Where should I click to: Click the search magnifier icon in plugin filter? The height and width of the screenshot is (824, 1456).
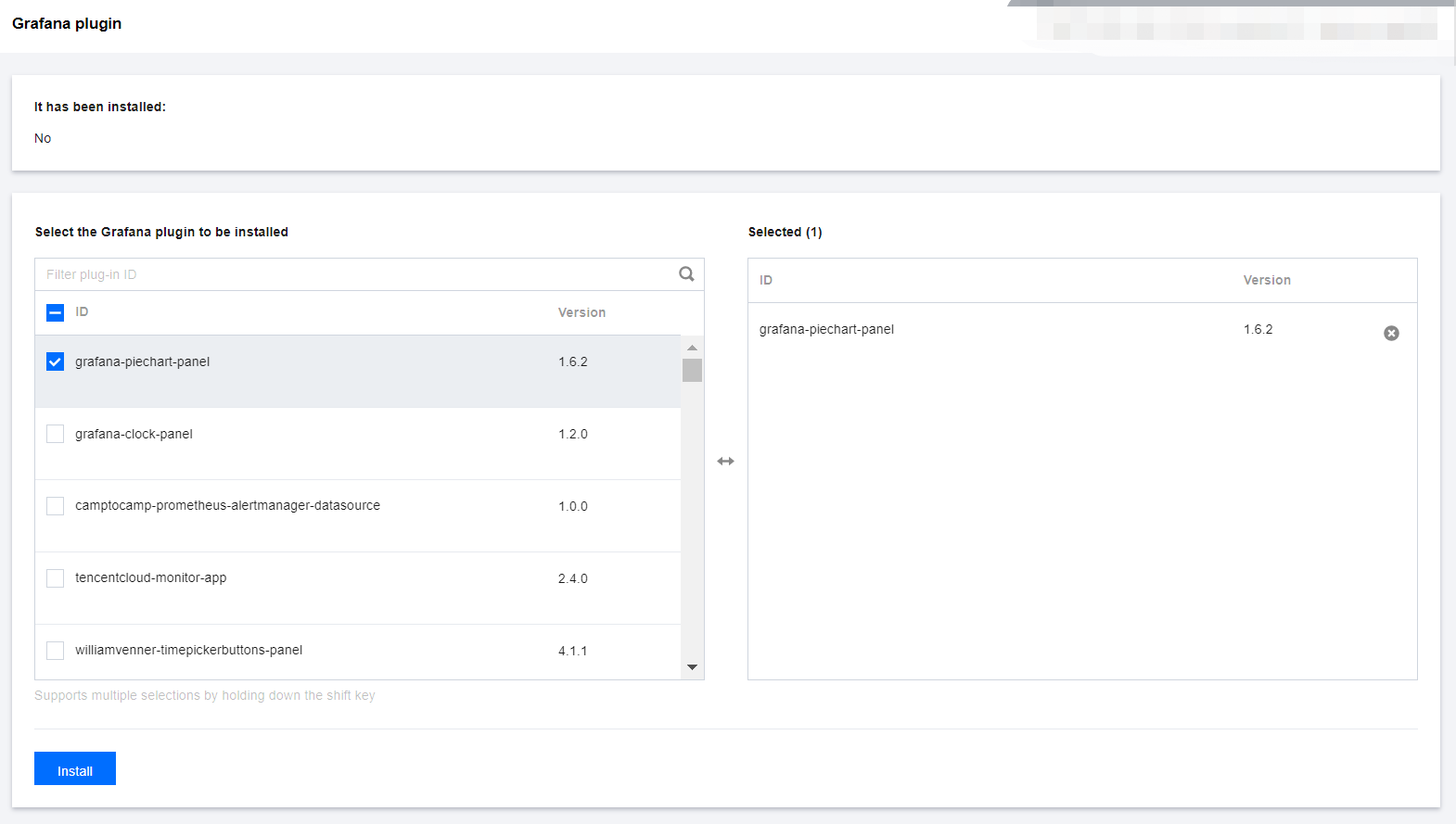686,273
